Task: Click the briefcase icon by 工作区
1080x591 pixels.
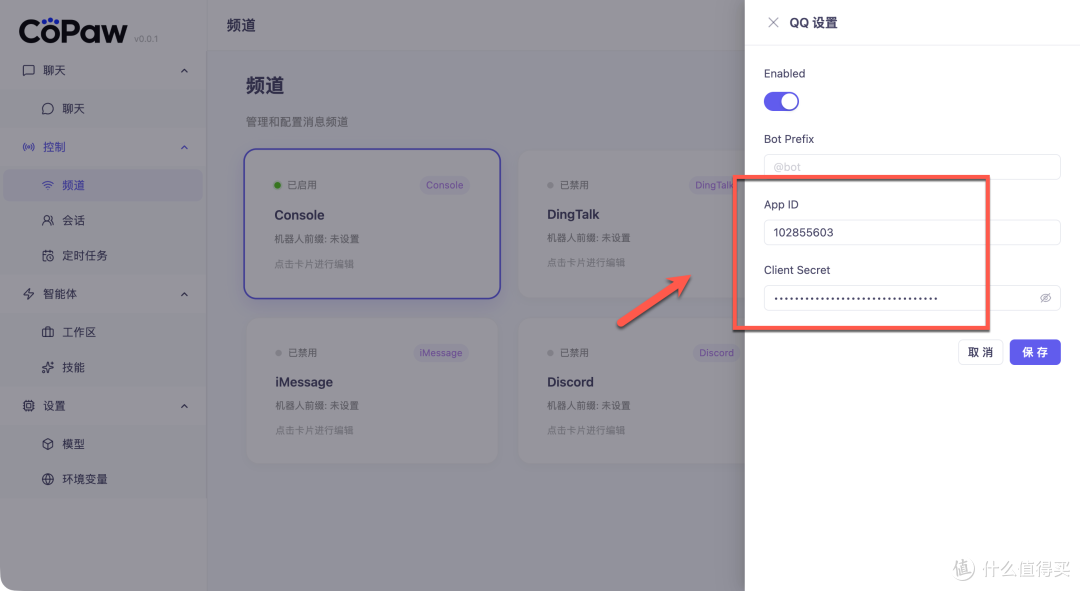Action: pyautogui.click(x=48, y=332)
